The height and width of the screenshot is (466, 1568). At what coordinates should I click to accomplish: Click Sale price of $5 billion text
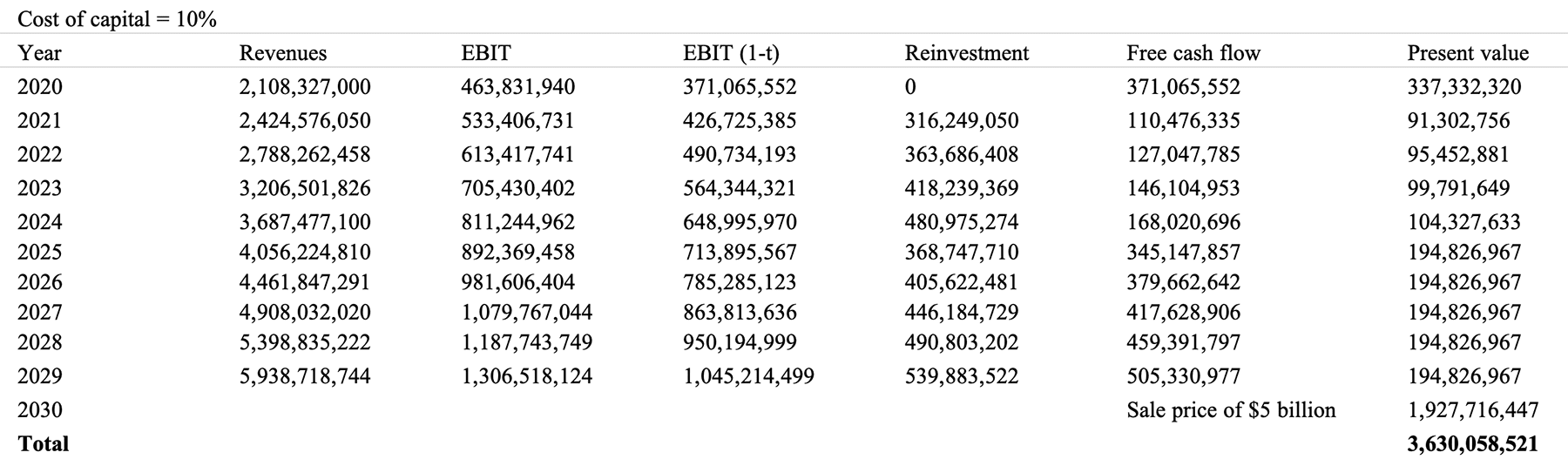(1231, 410)
